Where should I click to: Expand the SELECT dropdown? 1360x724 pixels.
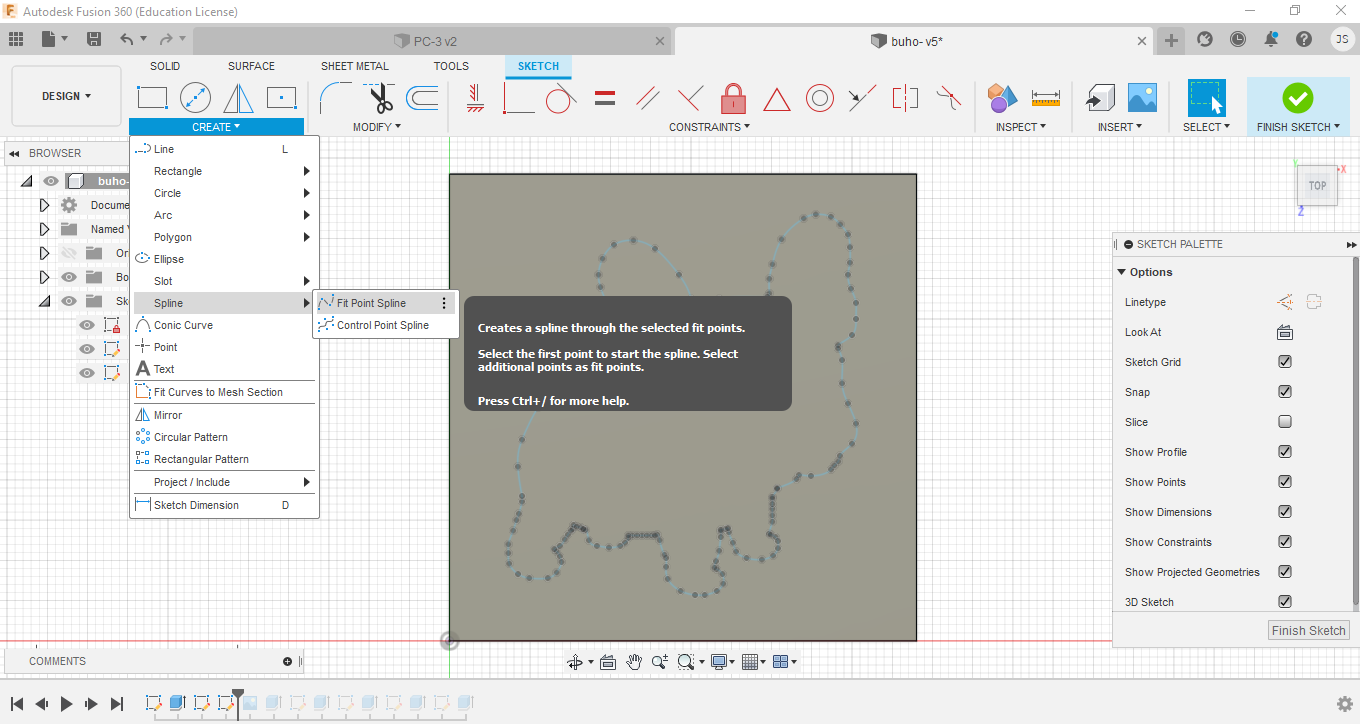coord(1206,127)
